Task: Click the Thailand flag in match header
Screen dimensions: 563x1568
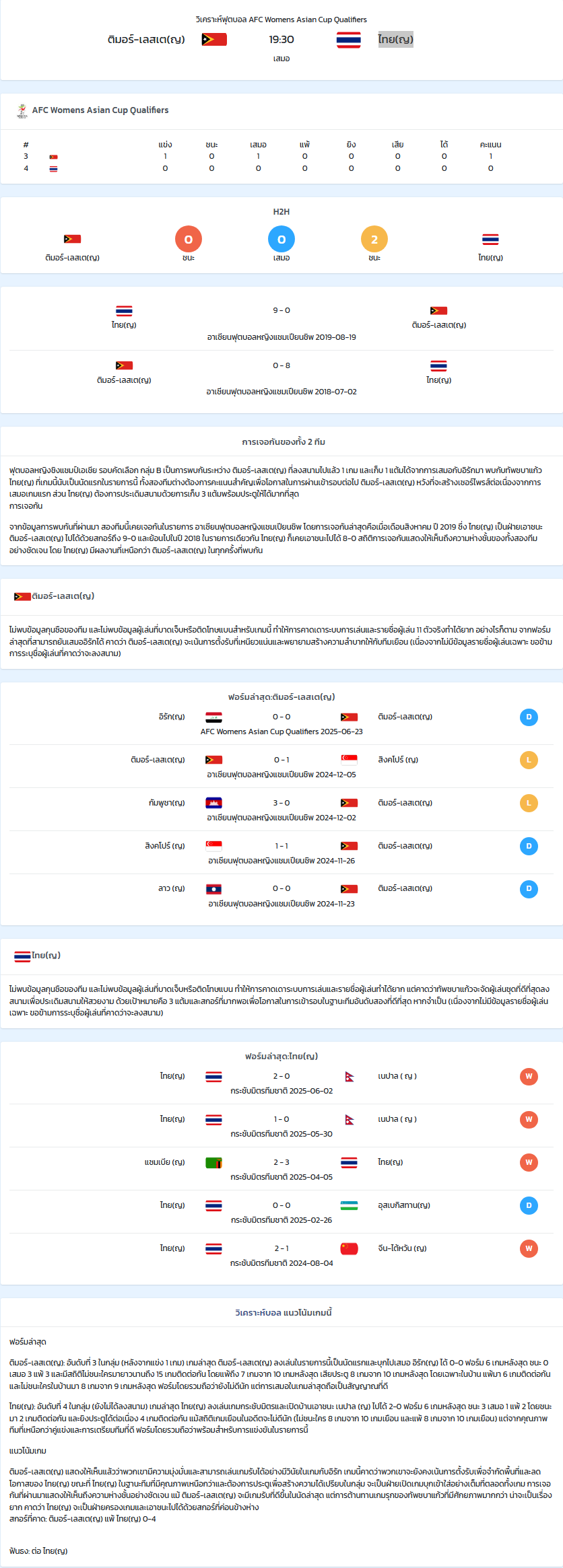Action: (x=349, y=40)
